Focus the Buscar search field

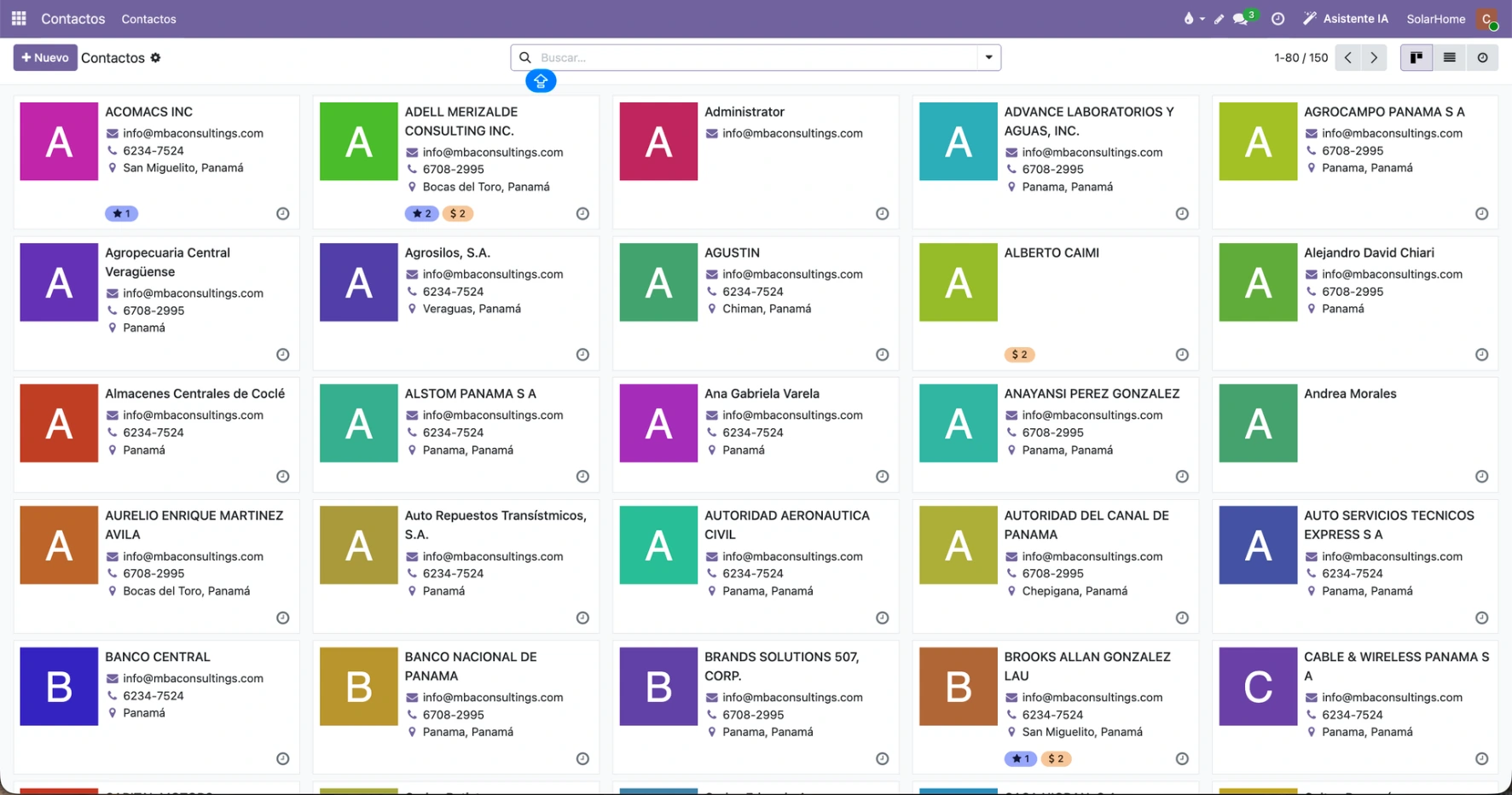(x=756, y=57)
